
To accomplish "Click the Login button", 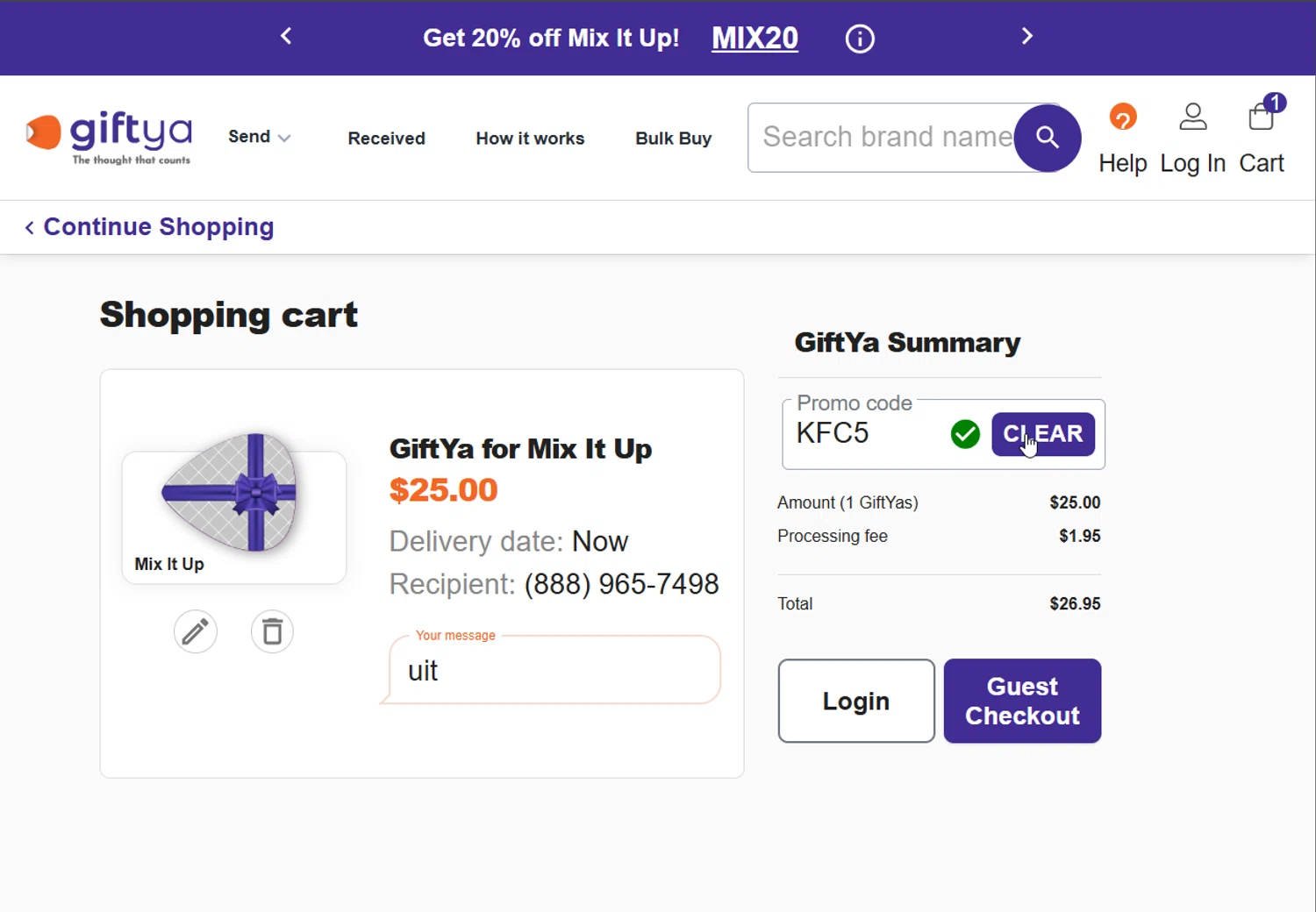I will point(856,701).
